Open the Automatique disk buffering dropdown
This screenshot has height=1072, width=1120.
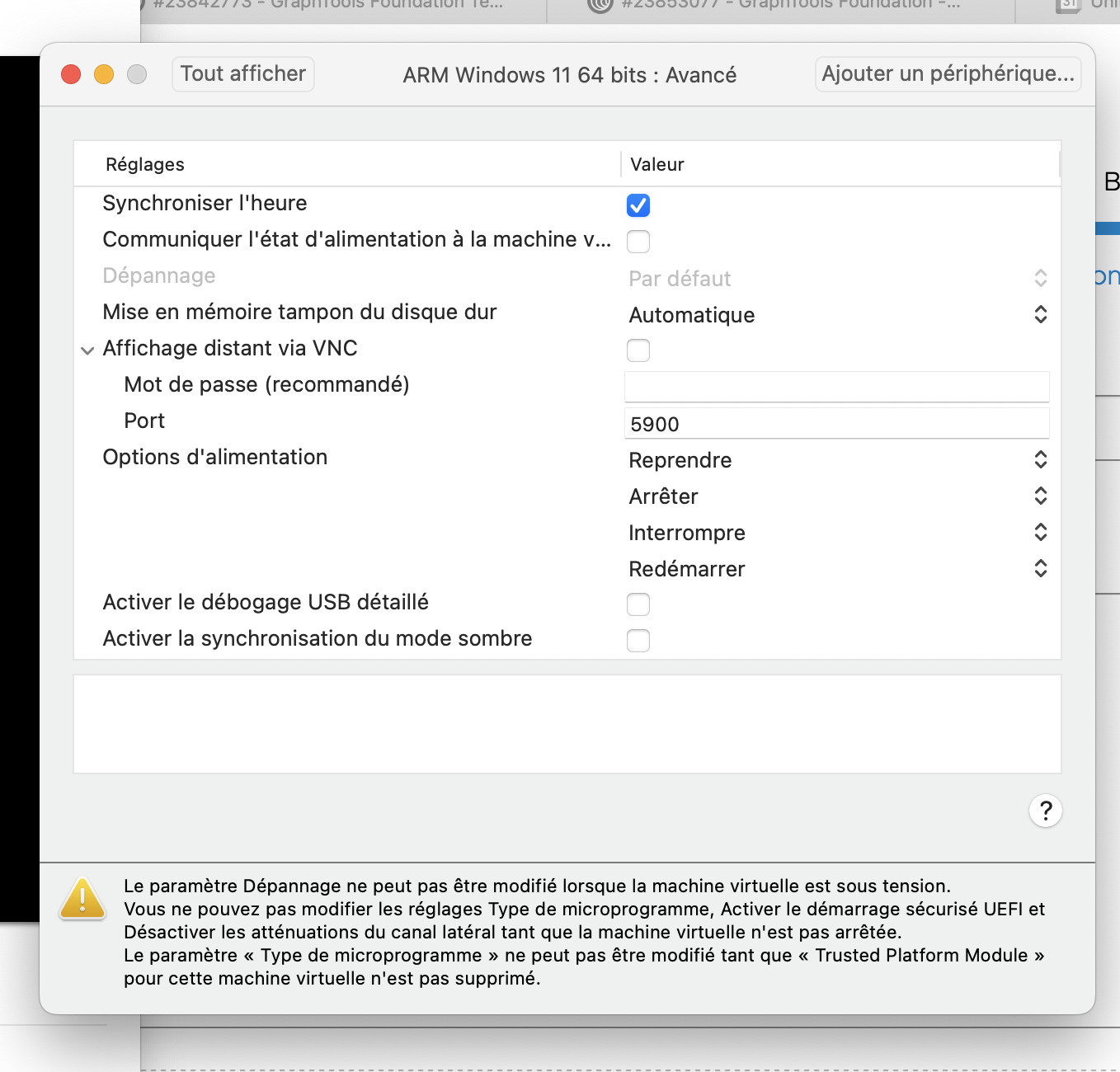coord(837,315)
